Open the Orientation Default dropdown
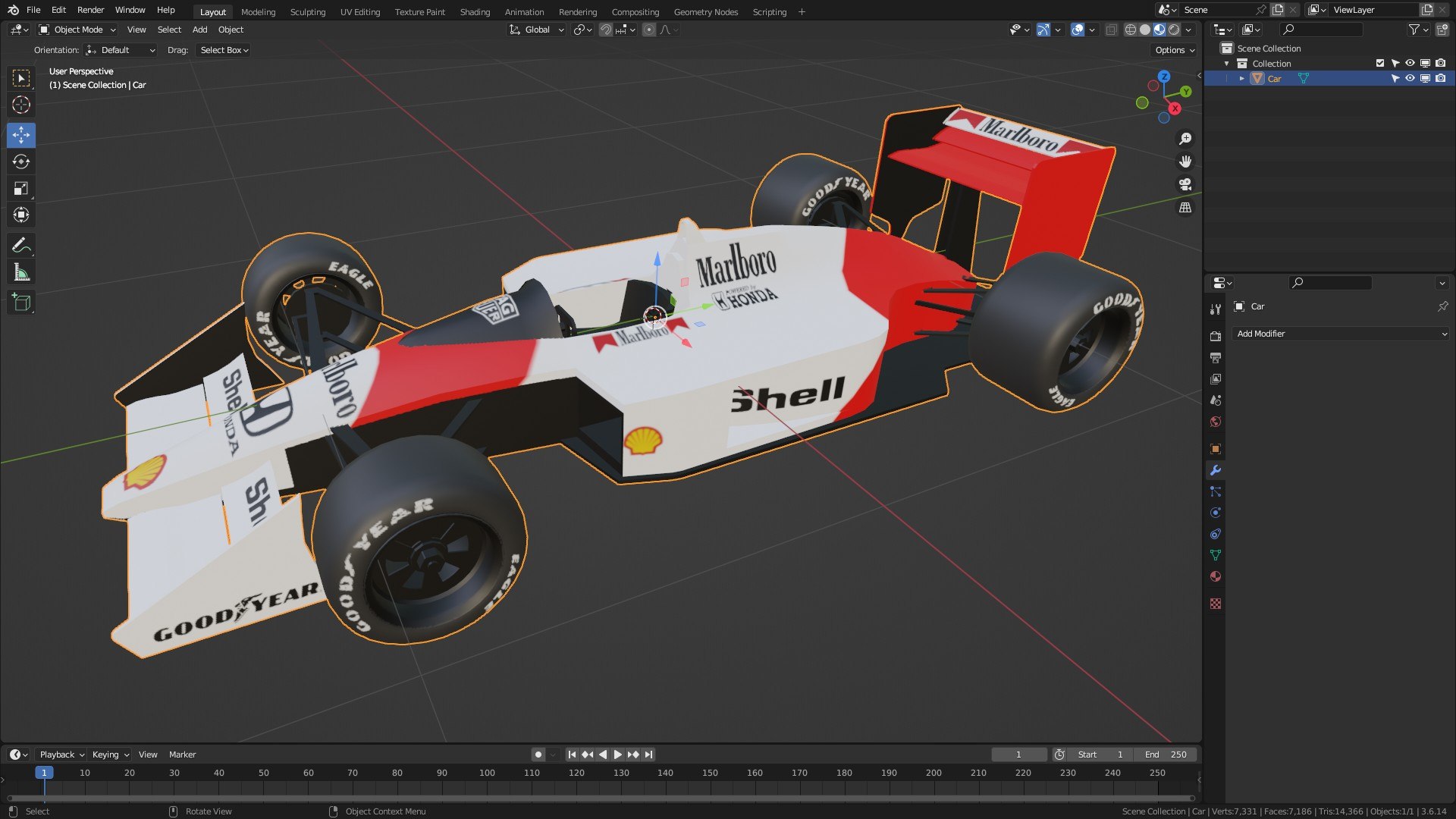Screen dimensions: 1456x819 click(121, 50)
